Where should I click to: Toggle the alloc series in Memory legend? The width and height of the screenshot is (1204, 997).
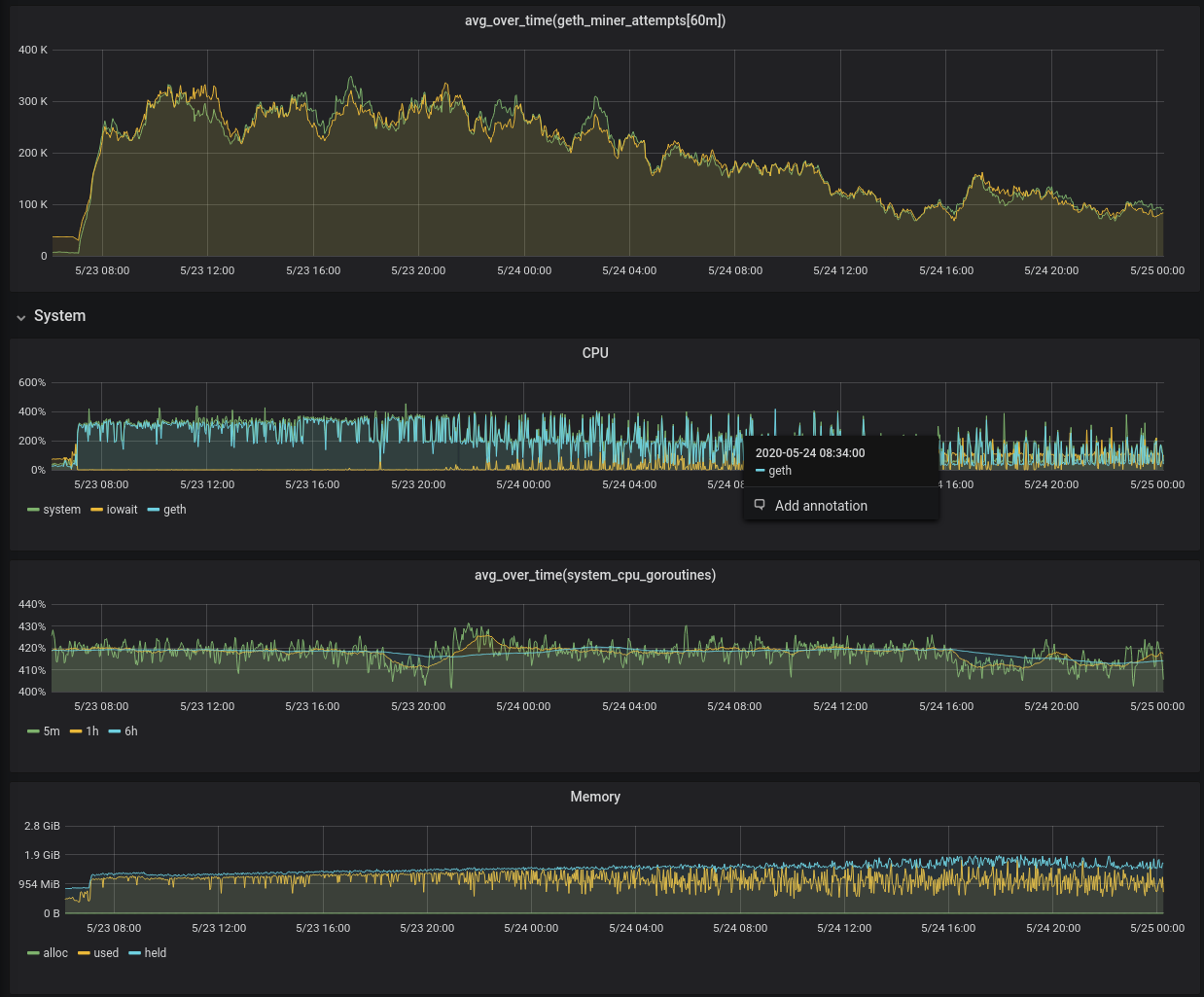coord(55,953)
